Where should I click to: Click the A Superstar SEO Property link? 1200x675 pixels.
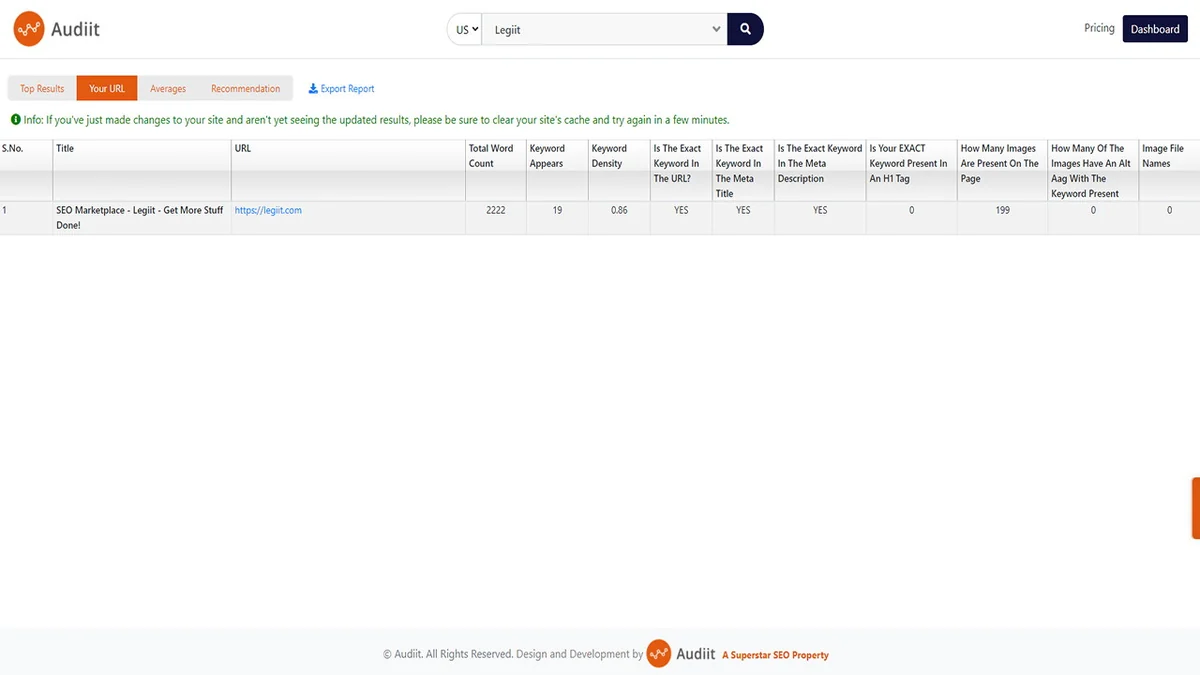[775, 655]
